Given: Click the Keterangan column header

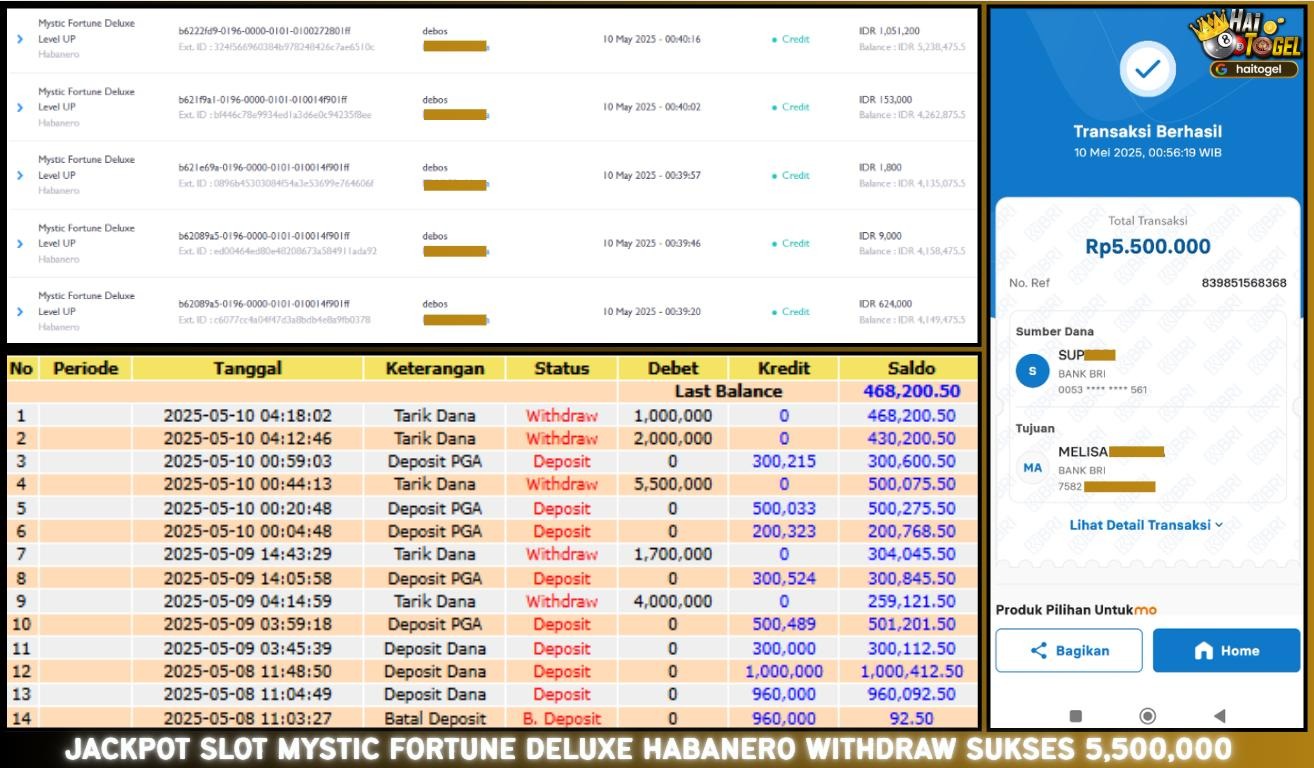Looking at the screenshot, I should (x=435, y=368).
